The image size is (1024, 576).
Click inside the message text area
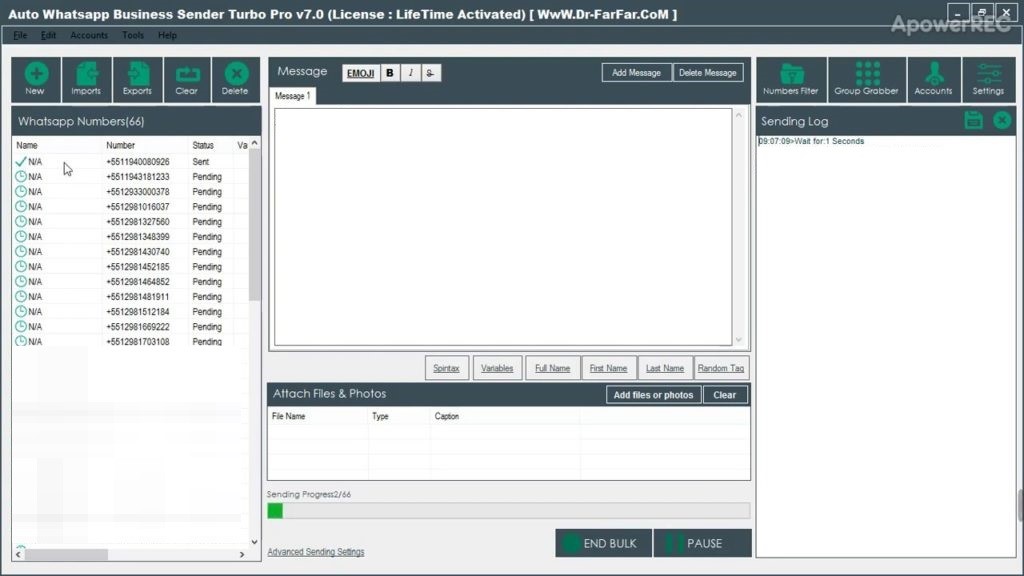503,227
